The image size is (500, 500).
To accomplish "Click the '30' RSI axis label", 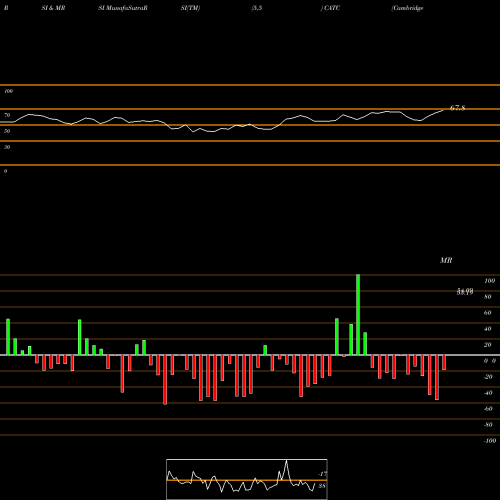I will pos(7,147).
